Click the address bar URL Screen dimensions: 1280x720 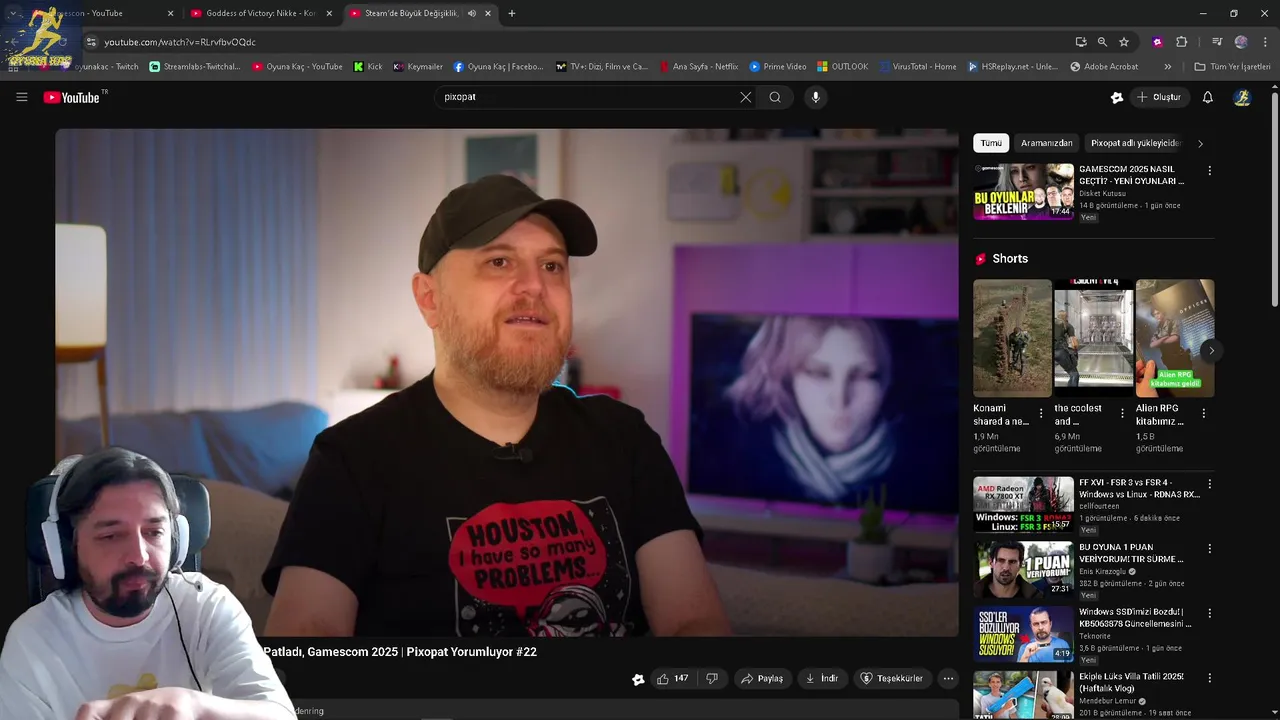(x=180, y=42)
